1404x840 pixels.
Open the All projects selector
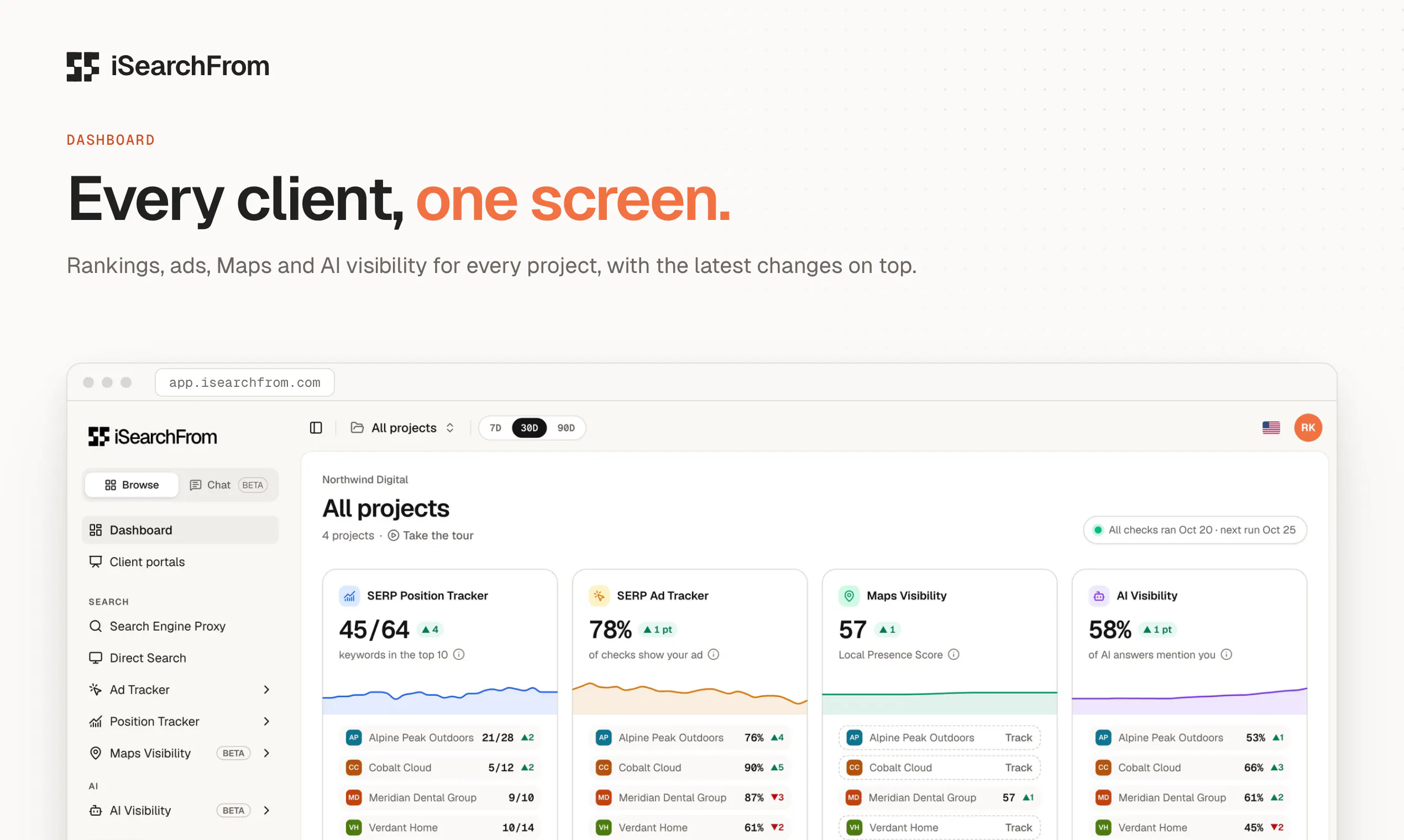click(x=402, y=428)
